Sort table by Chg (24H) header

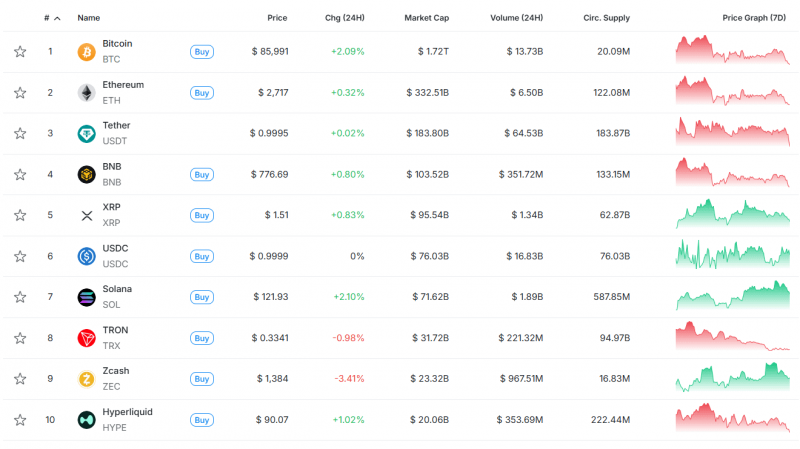point(344,18)
